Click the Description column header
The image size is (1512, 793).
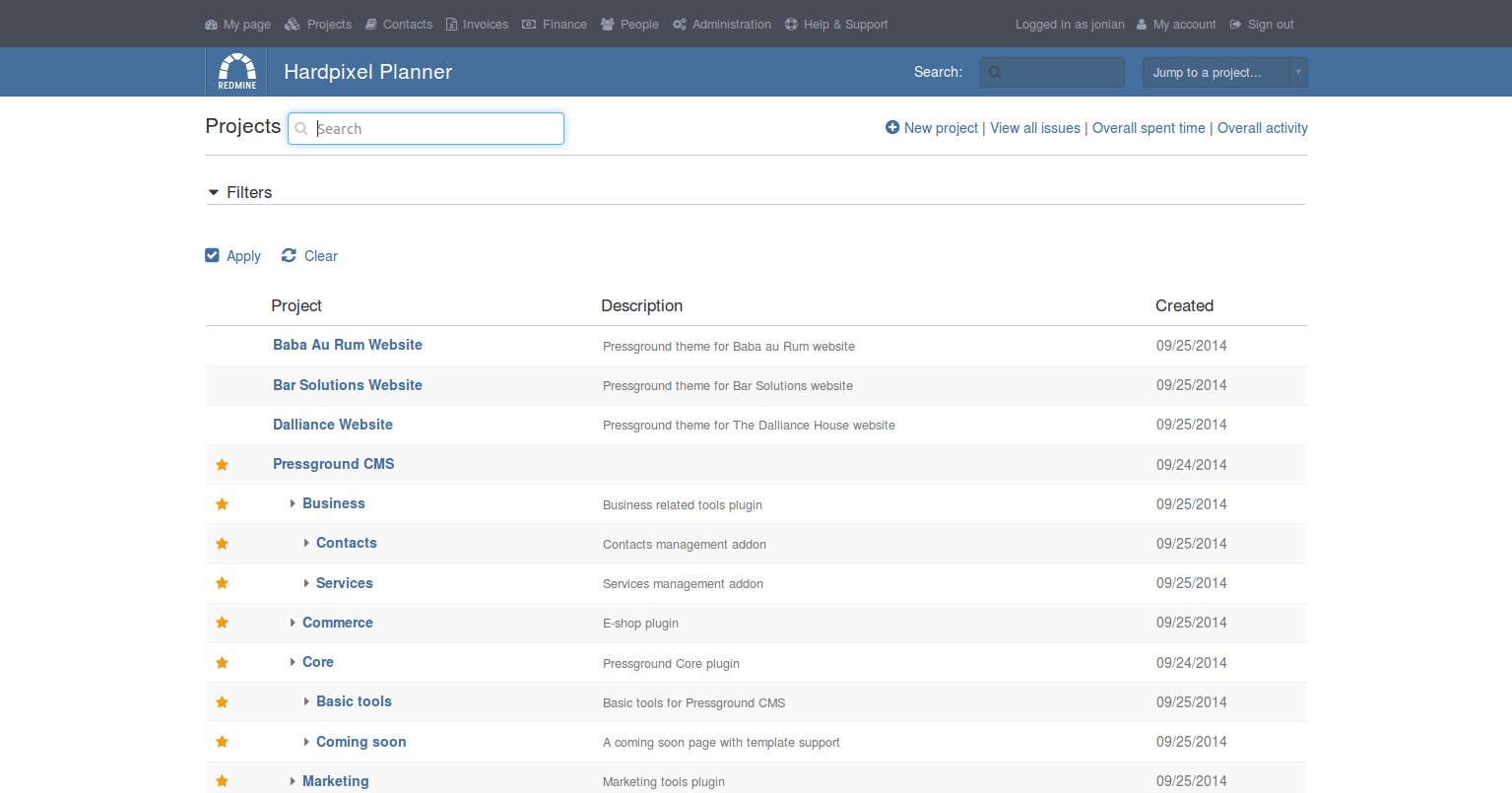pos(642,305)
